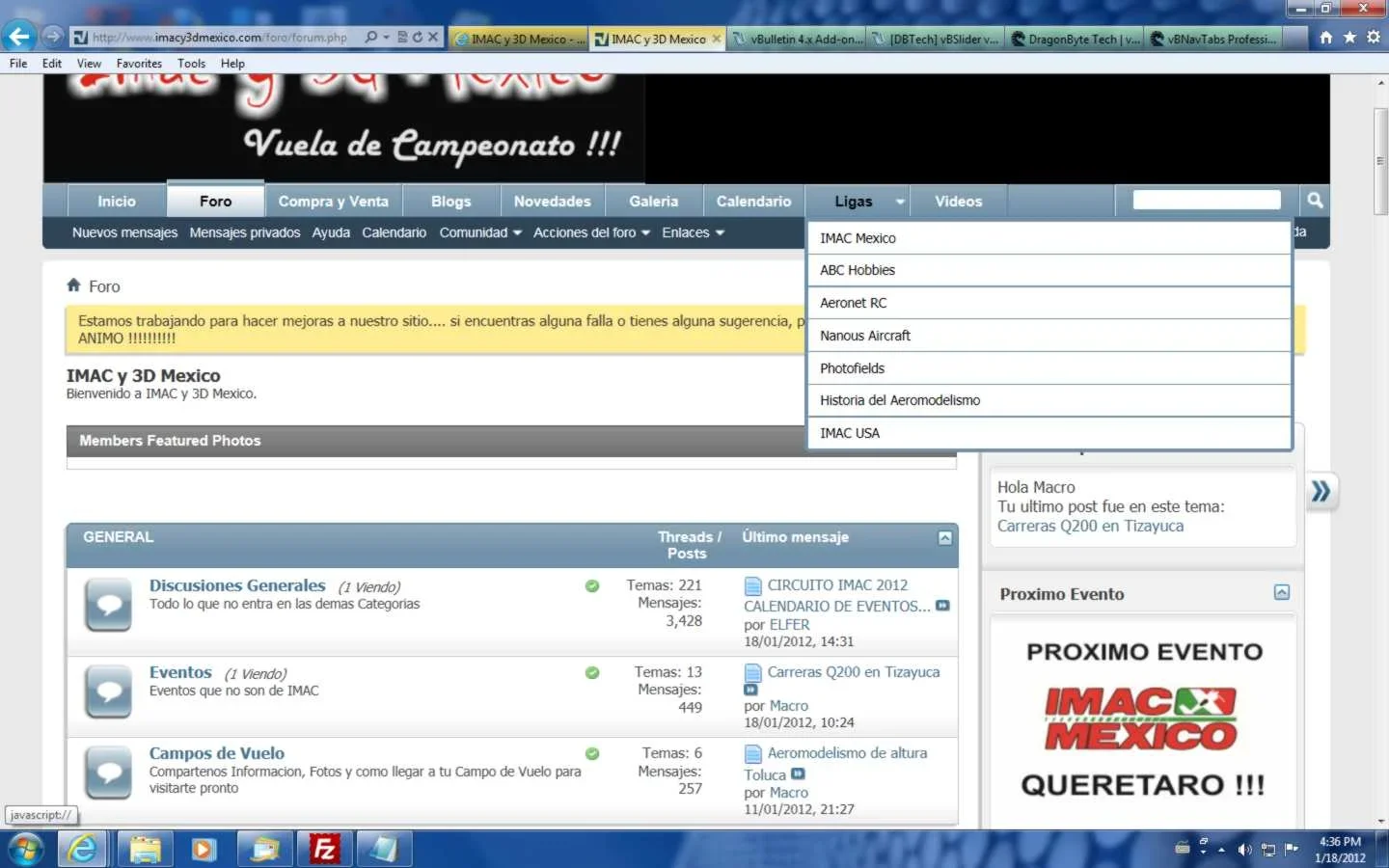Open Internet Explorer on taskbar
Screen dimensions: 1389x868
coord(82,849)
